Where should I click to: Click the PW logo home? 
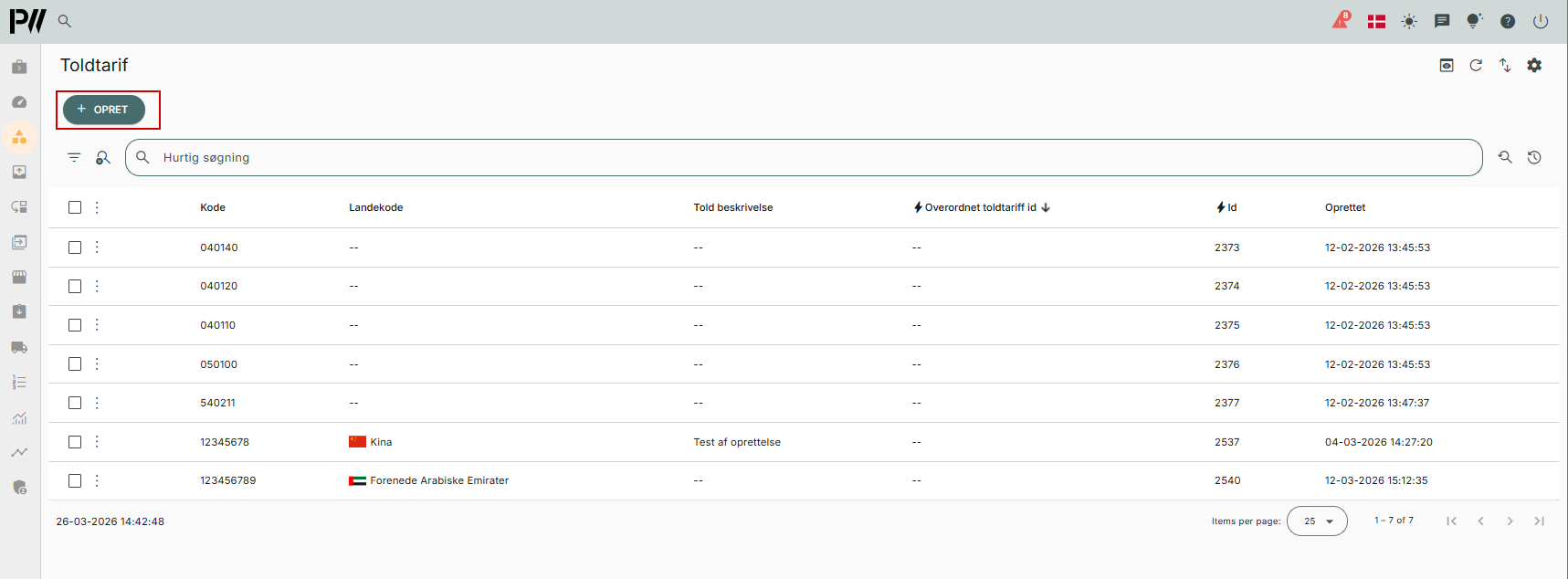pos(27,21)
